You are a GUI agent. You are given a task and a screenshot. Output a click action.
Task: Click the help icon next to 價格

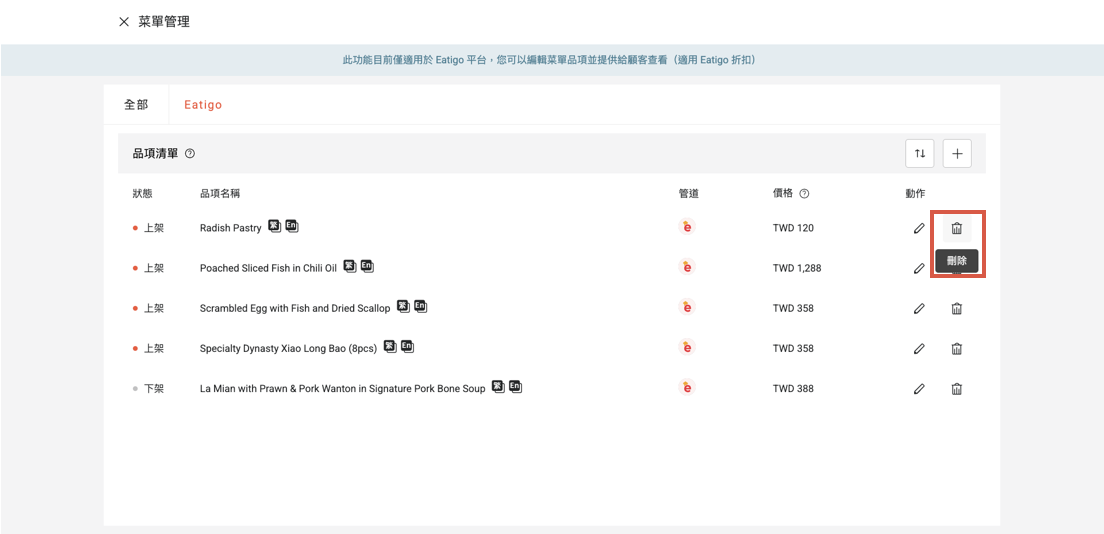[804, 194]
